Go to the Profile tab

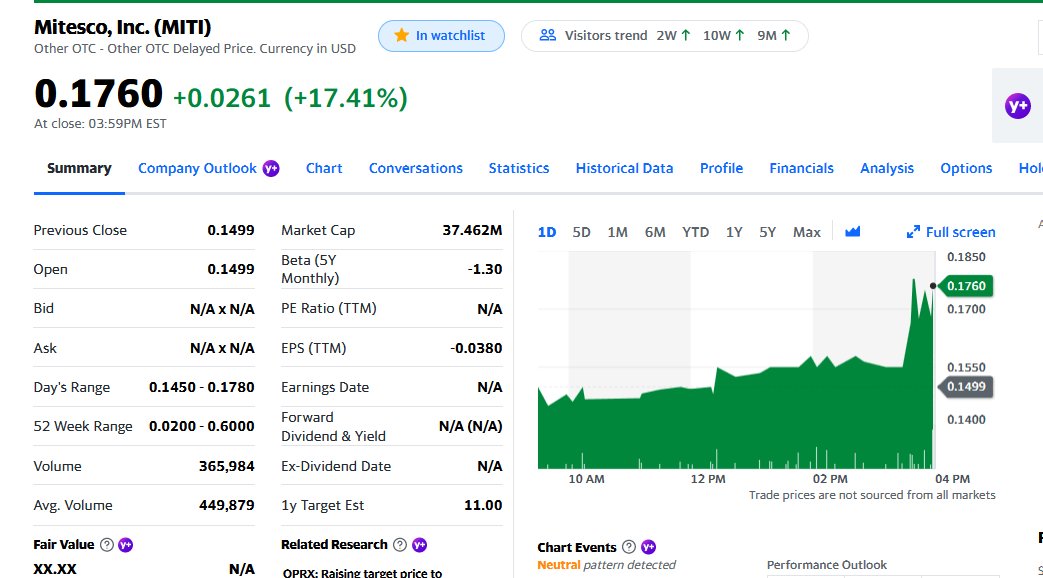(x=721, y=168)
